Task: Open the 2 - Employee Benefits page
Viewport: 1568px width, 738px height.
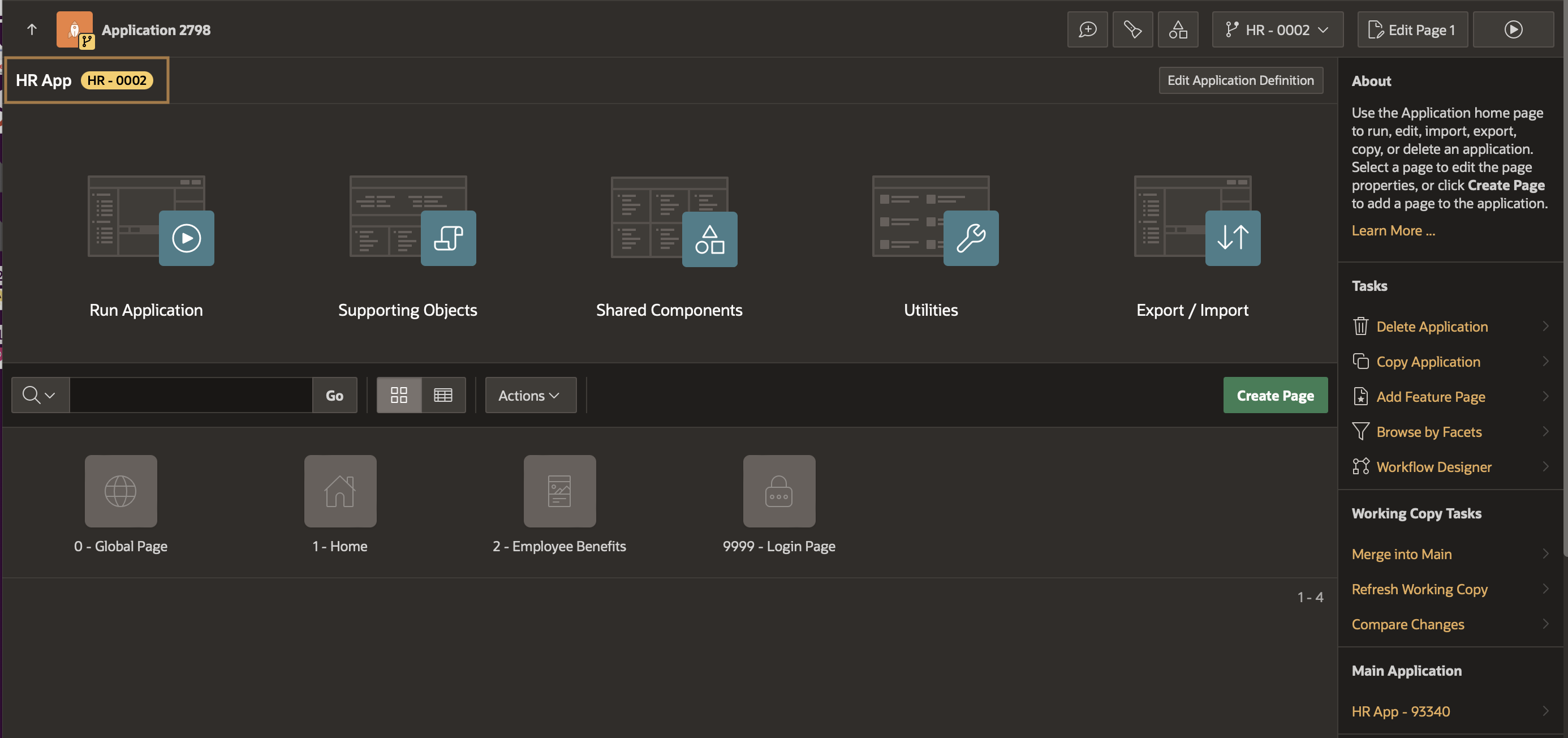Action: [x=559, y=491]
